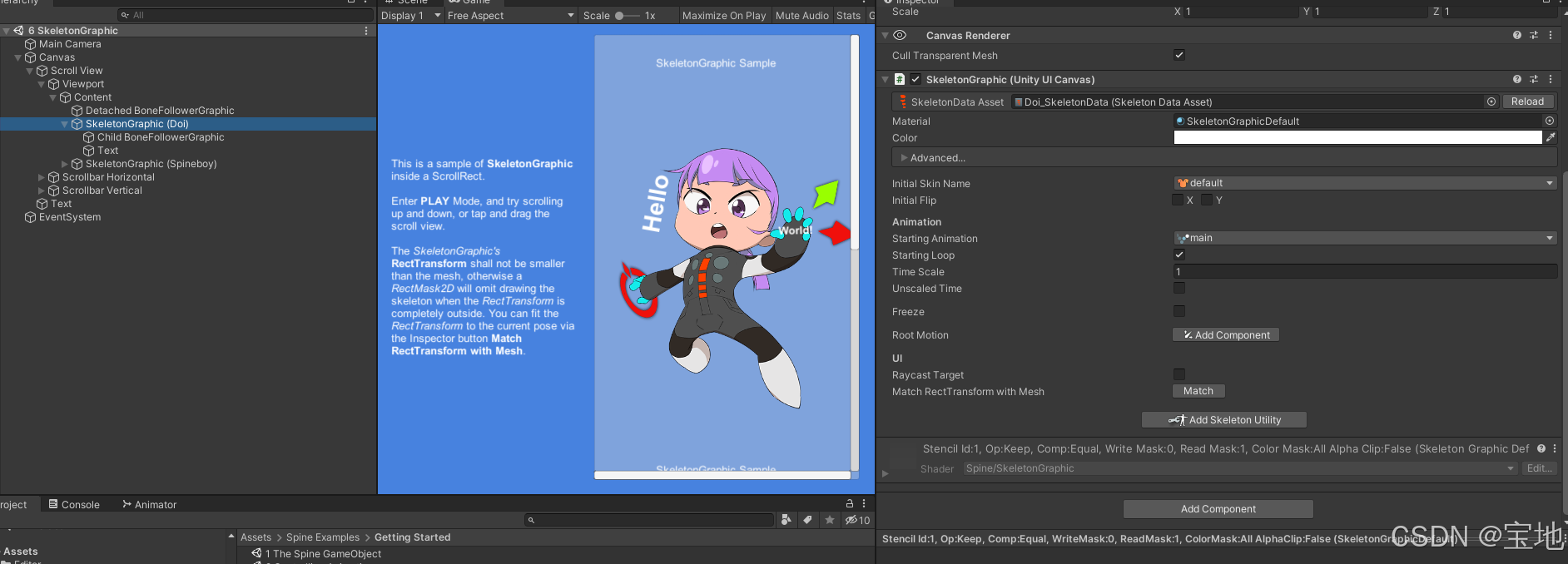1568x564 pixels.
Task: Open the Starting Animation dropdown
Action: (x=1365, y=238)
